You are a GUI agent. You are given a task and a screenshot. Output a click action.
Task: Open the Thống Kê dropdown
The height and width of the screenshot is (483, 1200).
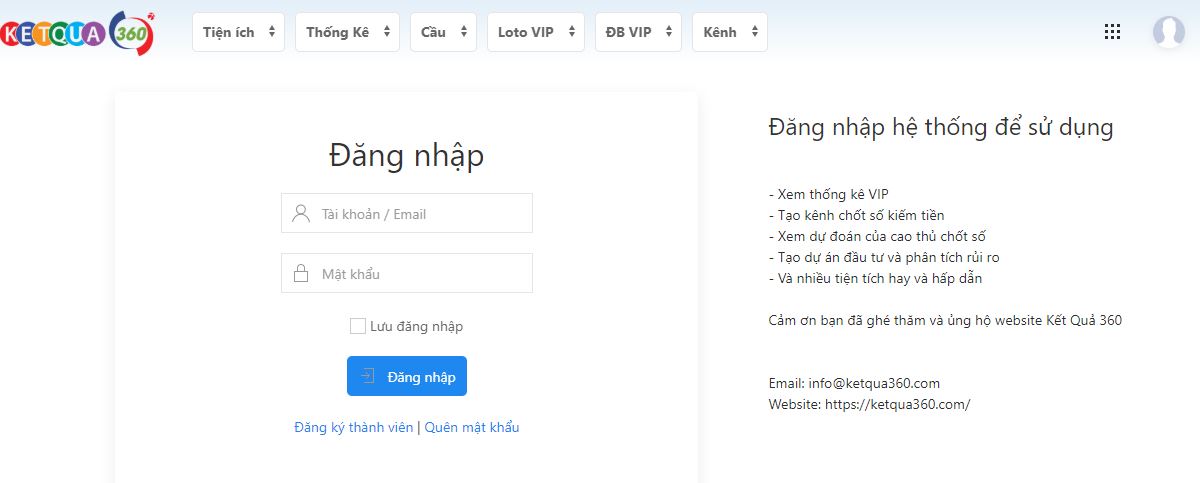(346, 32)
